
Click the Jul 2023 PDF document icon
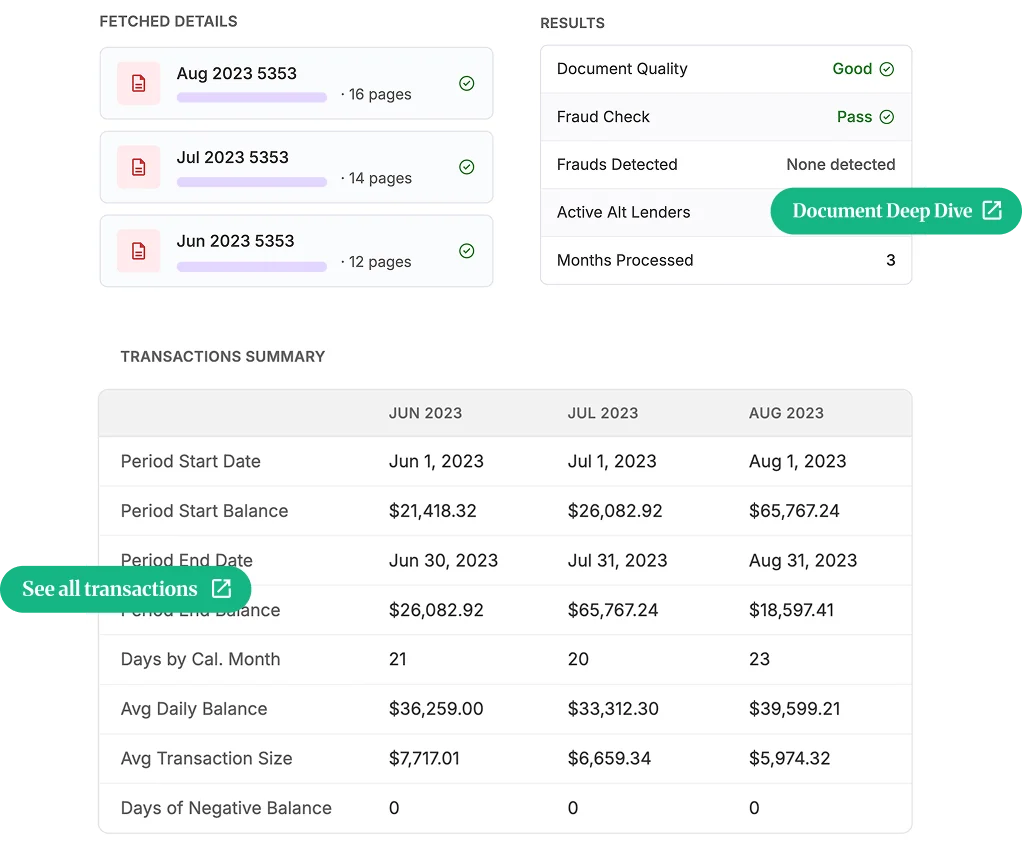(x=138, y=167)
